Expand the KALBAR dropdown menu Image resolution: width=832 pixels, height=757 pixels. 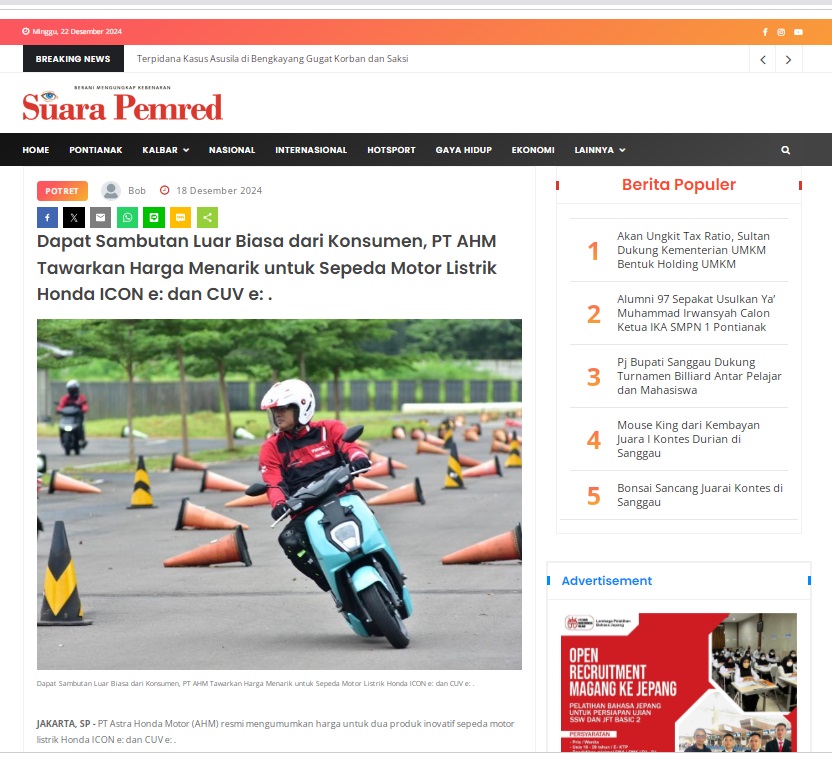[165, 150]
